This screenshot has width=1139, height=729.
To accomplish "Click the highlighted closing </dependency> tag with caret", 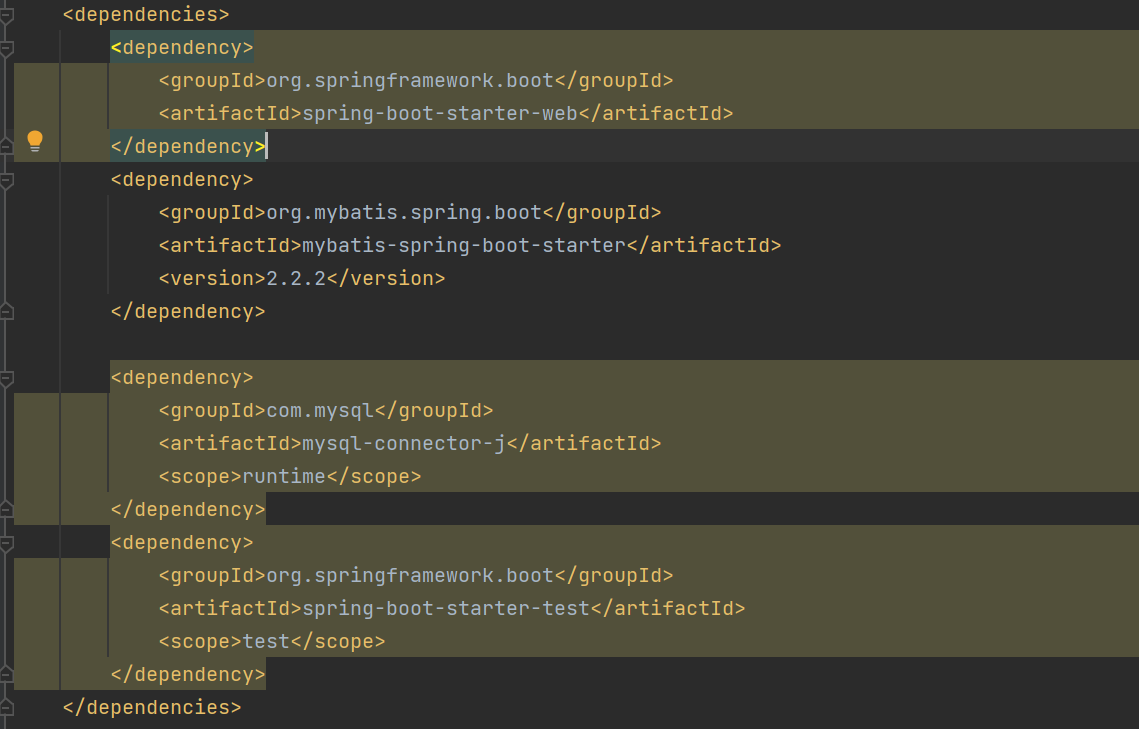I will pos(188,147).
